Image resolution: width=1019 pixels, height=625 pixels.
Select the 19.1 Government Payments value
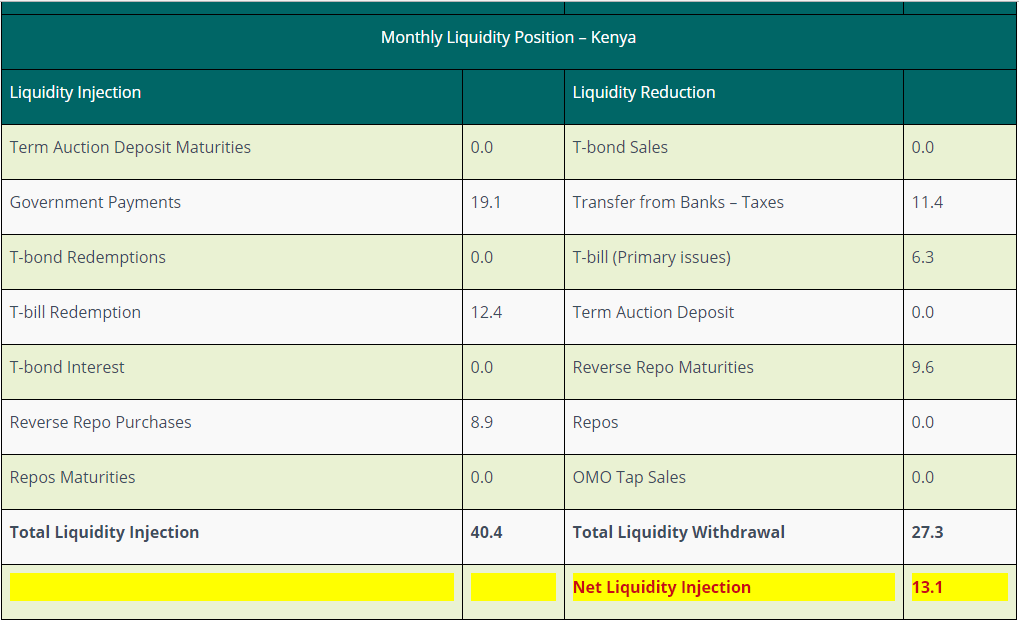click(486, 203)
